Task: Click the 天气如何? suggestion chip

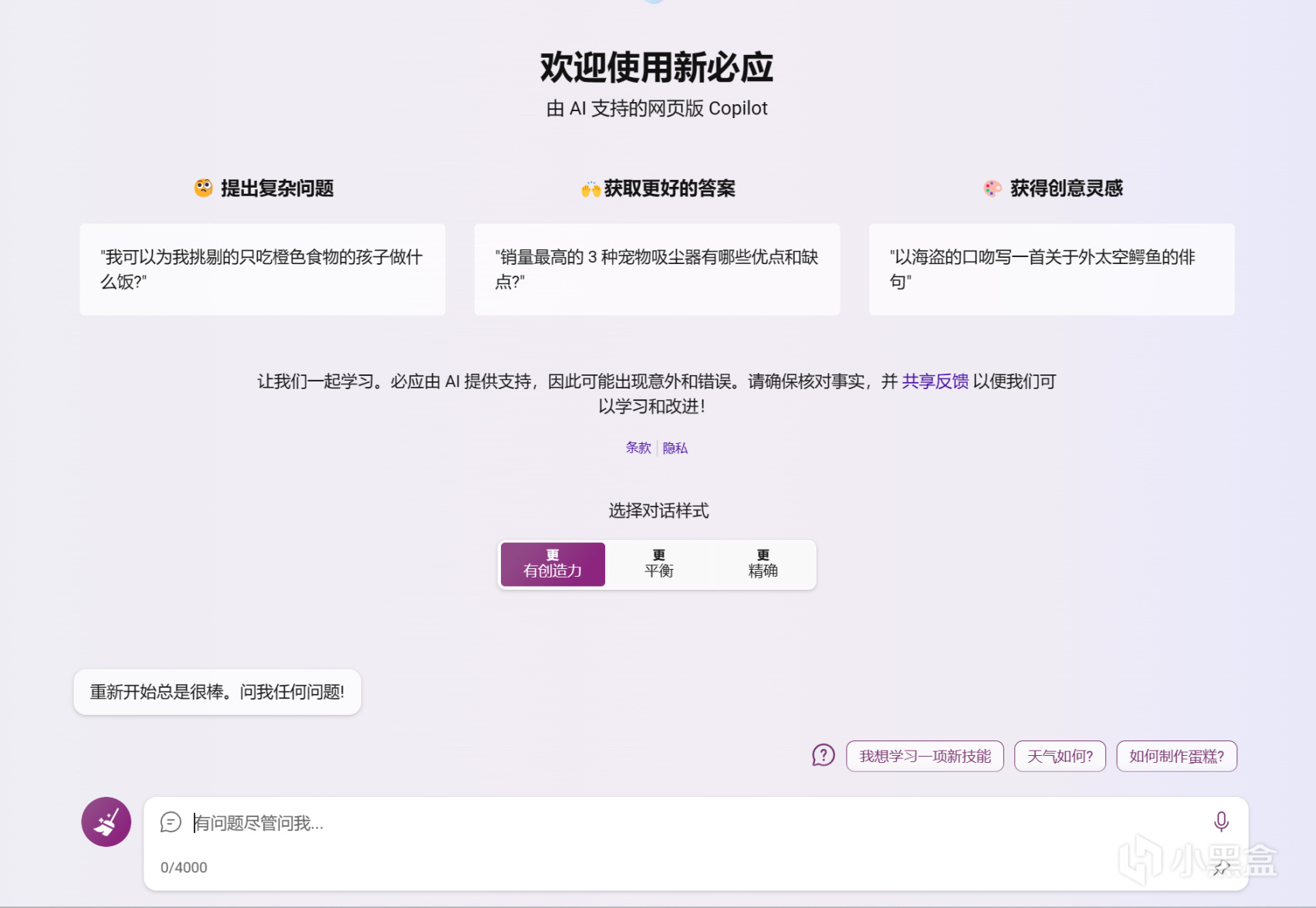Action: pos(1060,756)
